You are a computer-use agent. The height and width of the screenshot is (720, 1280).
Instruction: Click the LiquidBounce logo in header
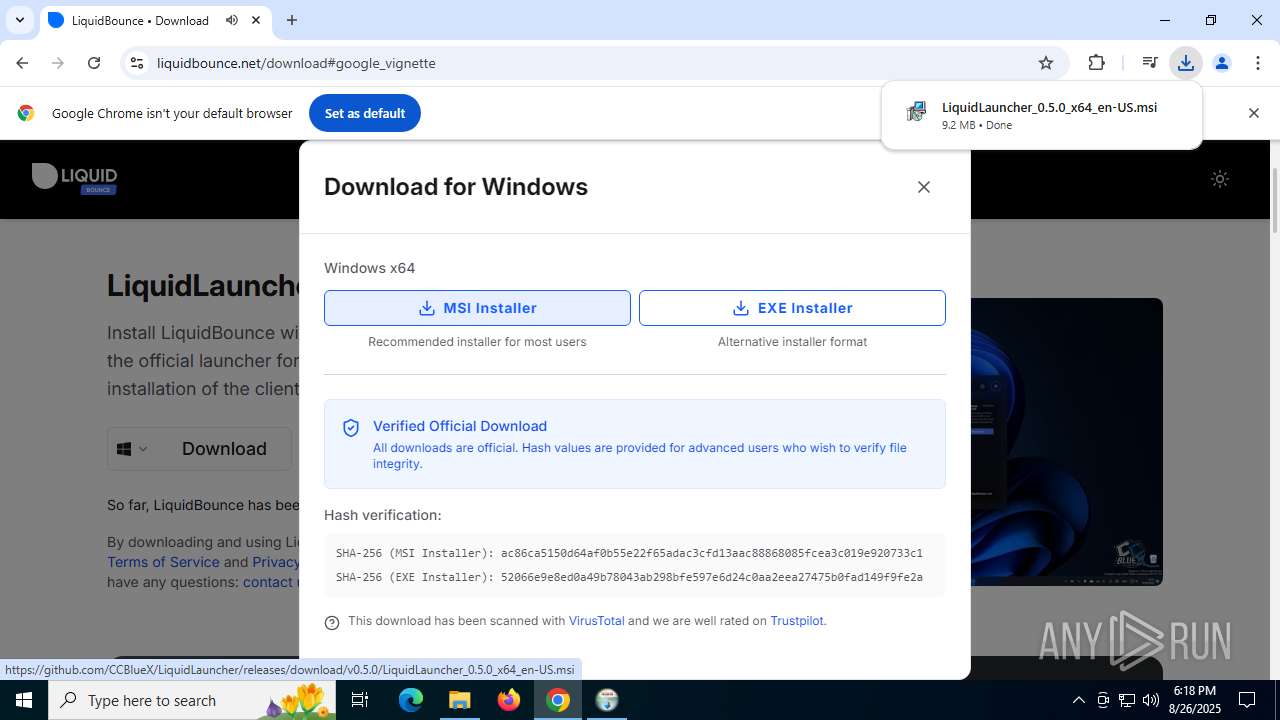[75, 178]
